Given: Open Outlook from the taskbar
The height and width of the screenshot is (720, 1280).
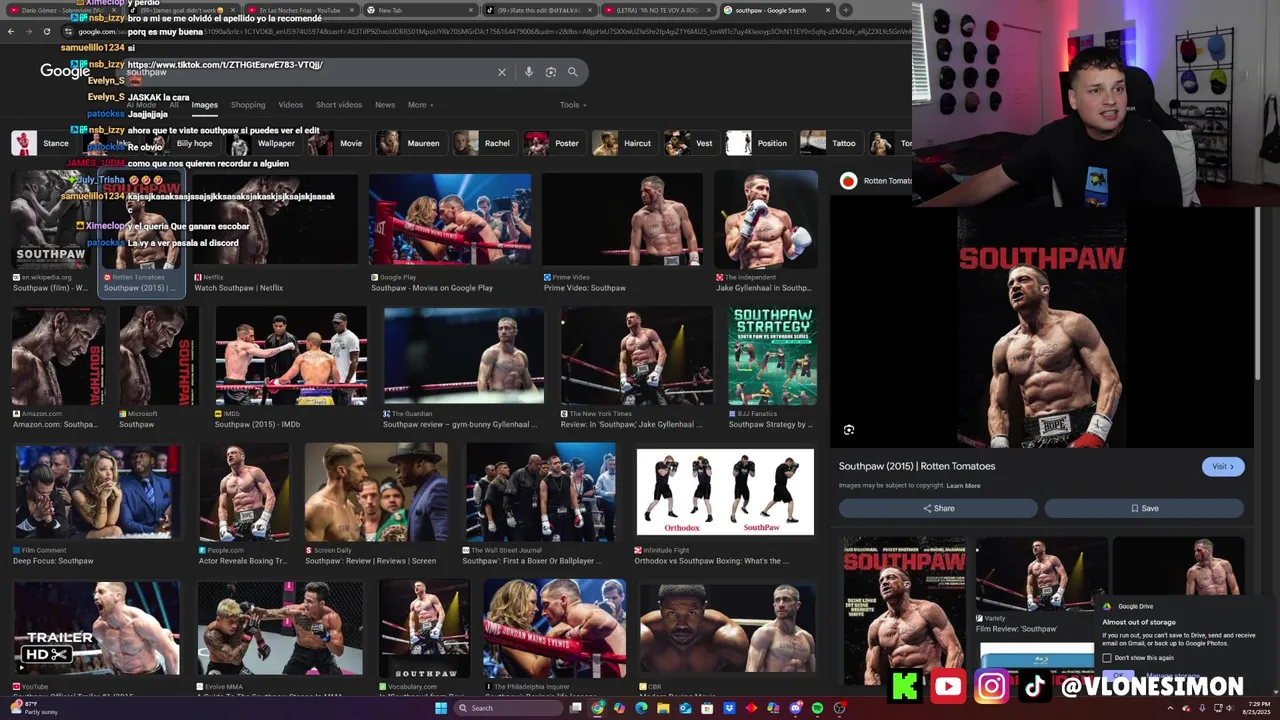Looking at the screenshot, I should 685,708.
